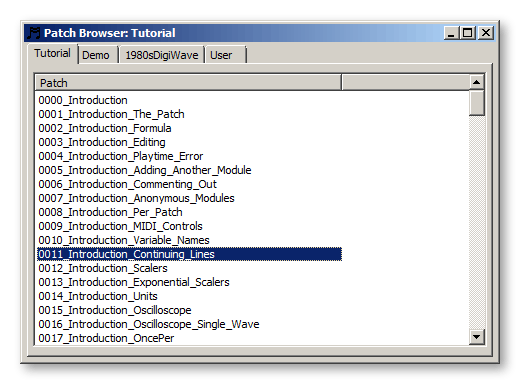Select 0007_Introduction_Anonymous_Modules

[x=137, y=198]
